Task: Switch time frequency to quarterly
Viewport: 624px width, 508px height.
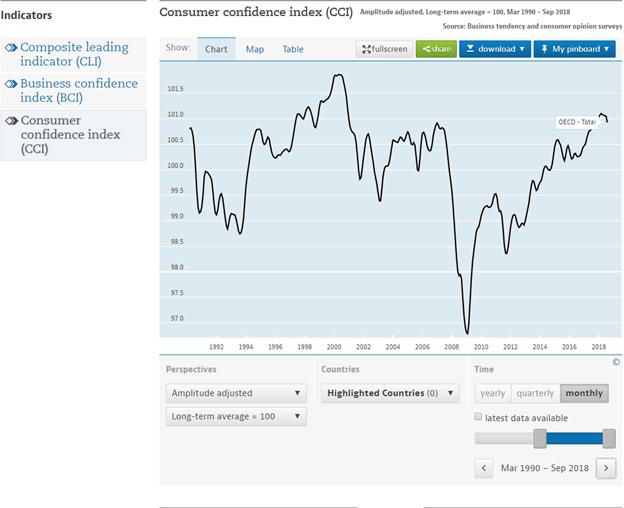Action: [x=535, y=393]
